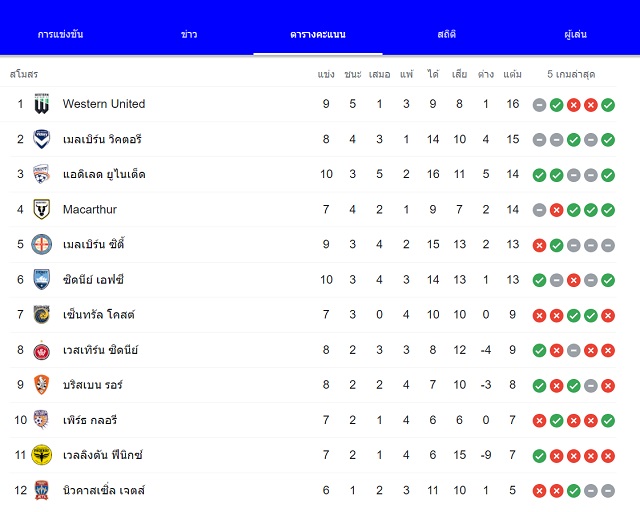Screen dimensions: 640x512
Task: Switch to the การแข่งขัน tab
Action: pyautogui.click(x=60, y=34)
